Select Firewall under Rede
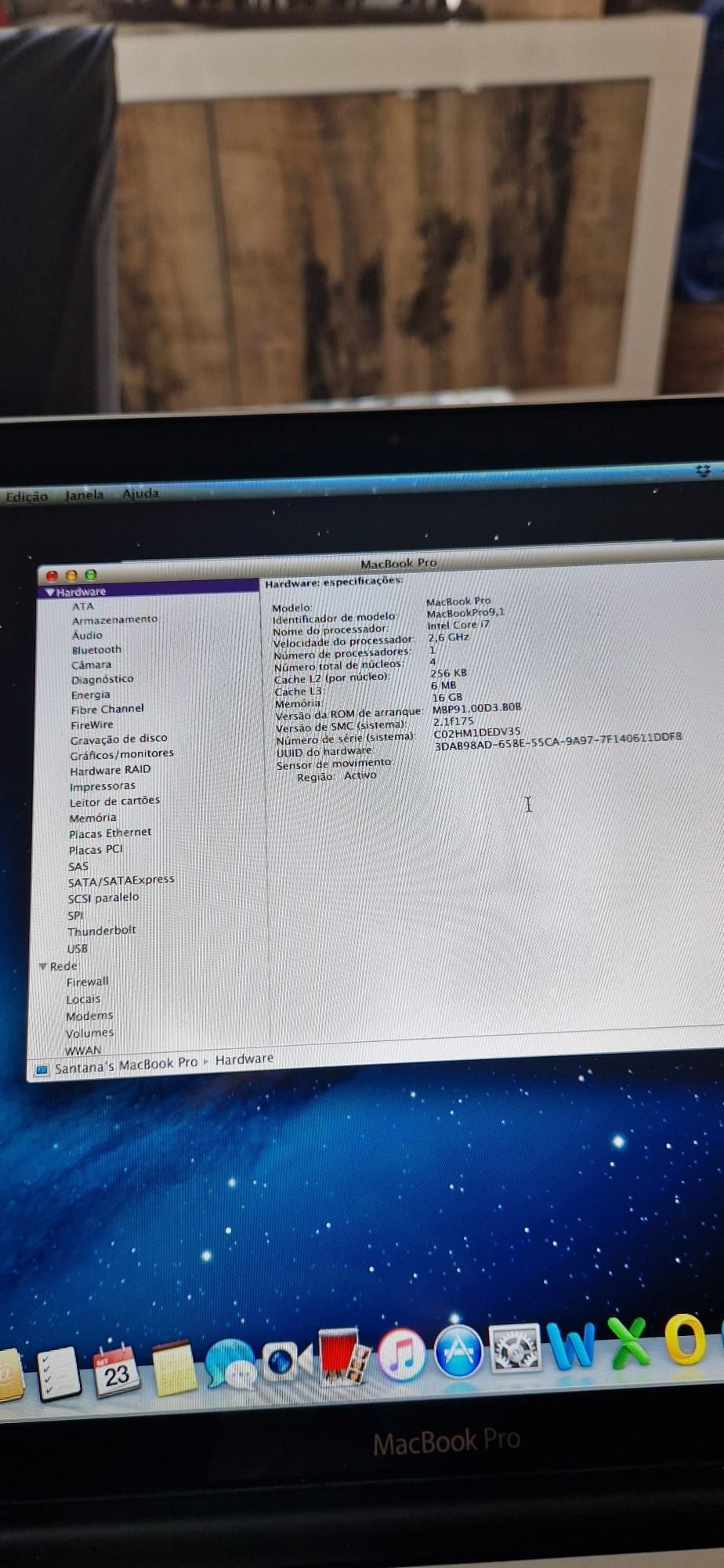Viewport: 724px width, 1568px height. (x=87, y=982)
